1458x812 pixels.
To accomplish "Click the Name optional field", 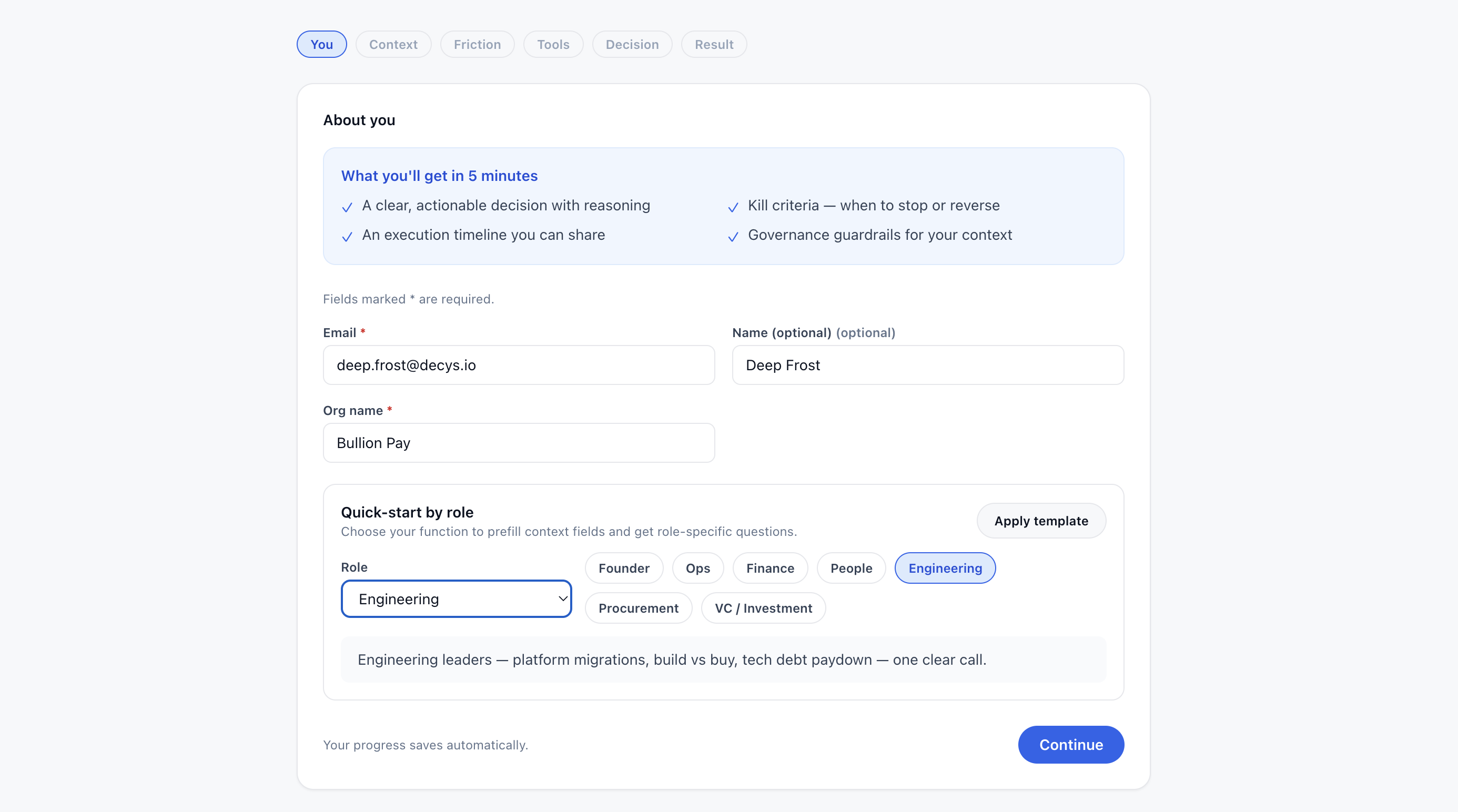I will [x=928, y=365].
